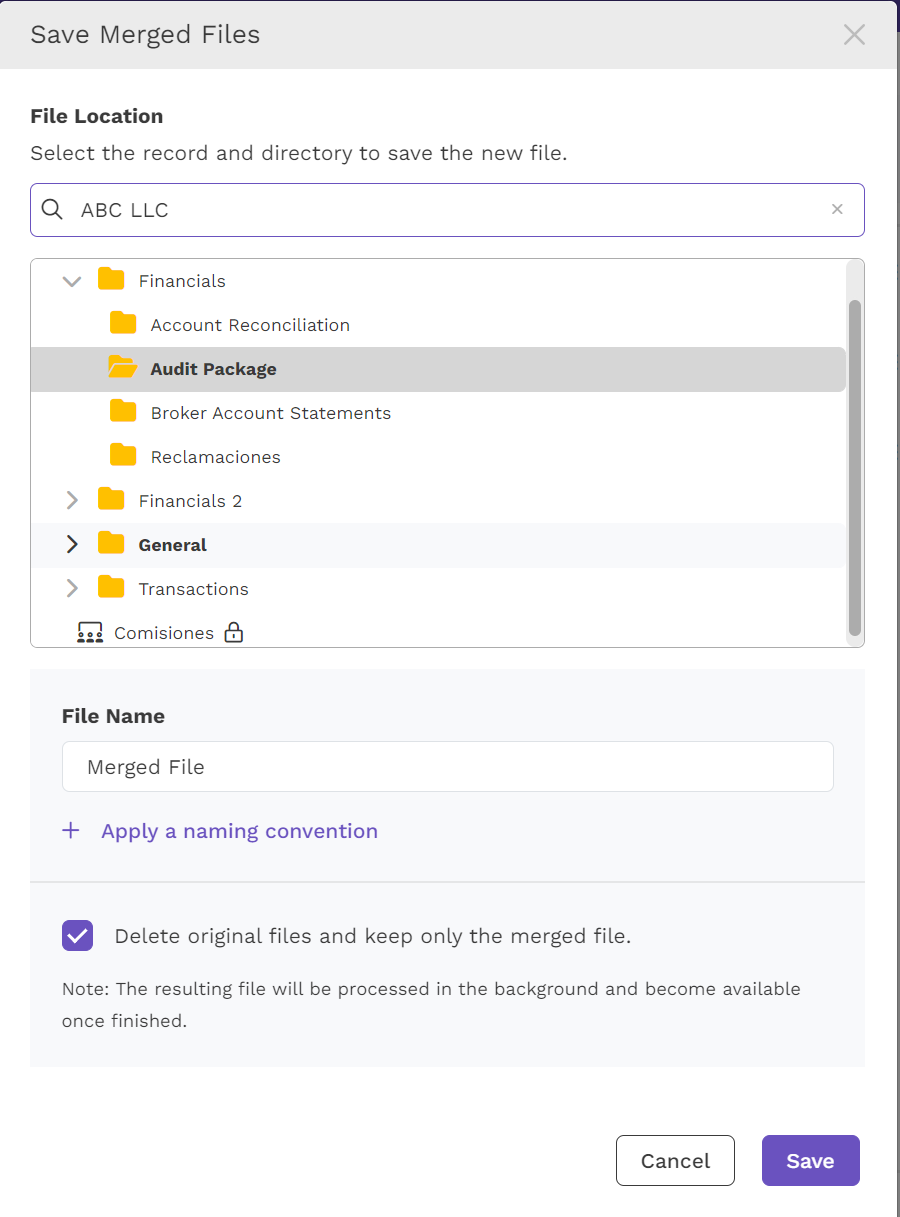Image resolution: width=900 pixels, height=1217 pixels.
Task: Click the Merged File name field
Action: coord(447,766)
